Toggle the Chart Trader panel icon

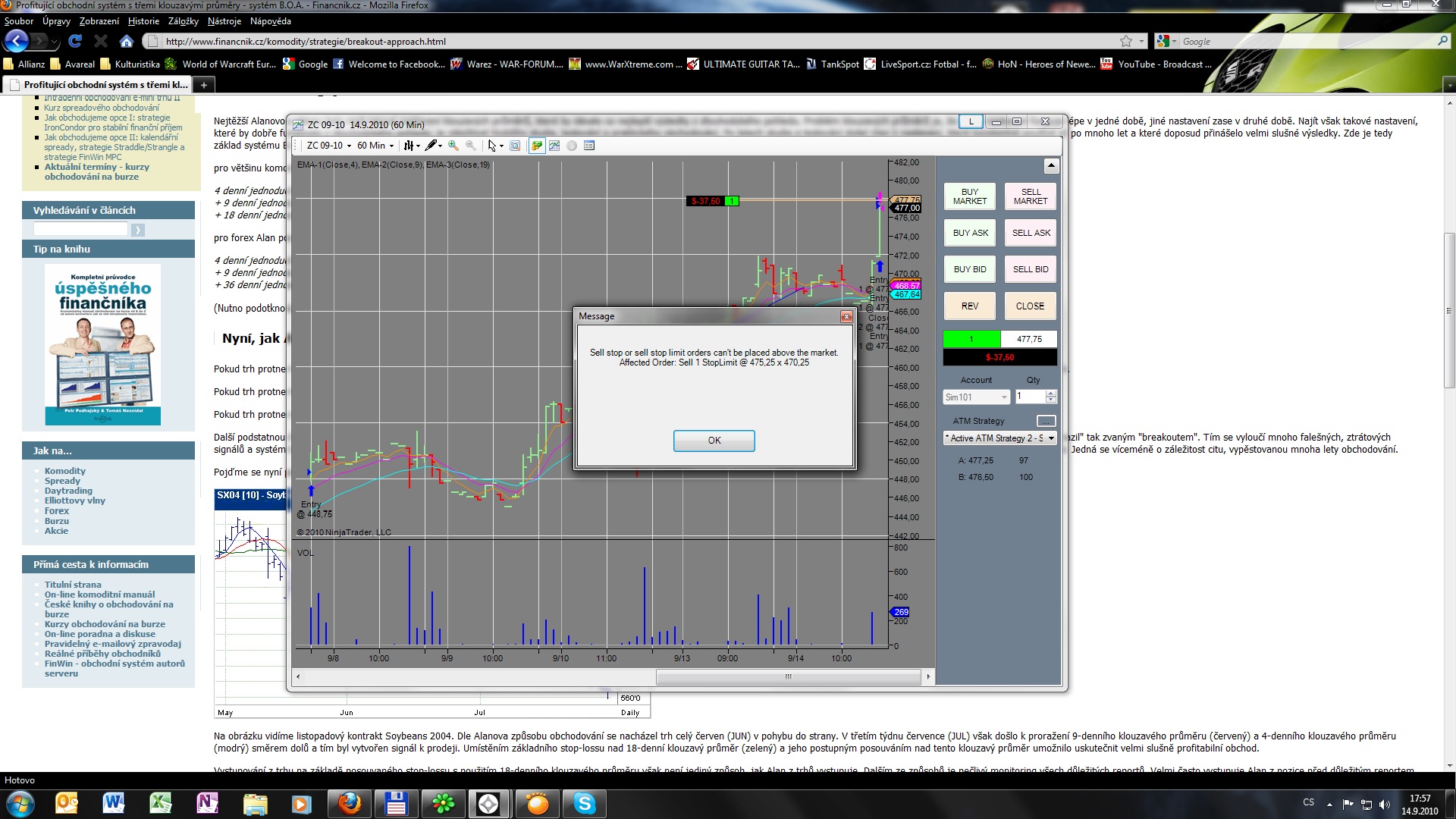[537, 146]
